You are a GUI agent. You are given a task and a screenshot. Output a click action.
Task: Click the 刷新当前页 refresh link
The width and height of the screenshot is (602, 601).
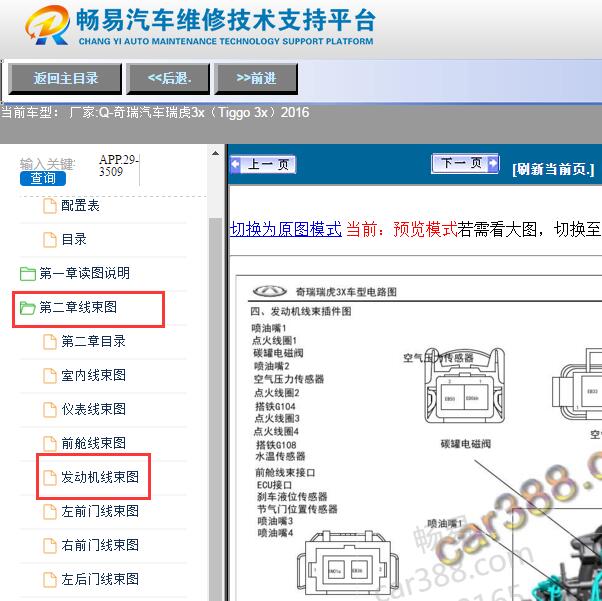553,169
